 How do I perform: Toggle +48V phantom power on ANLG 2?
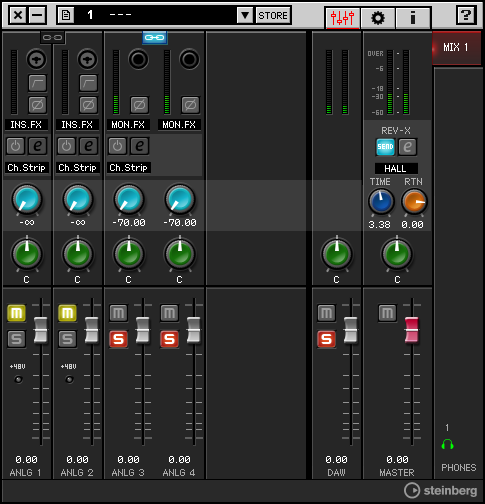point(69,379)
